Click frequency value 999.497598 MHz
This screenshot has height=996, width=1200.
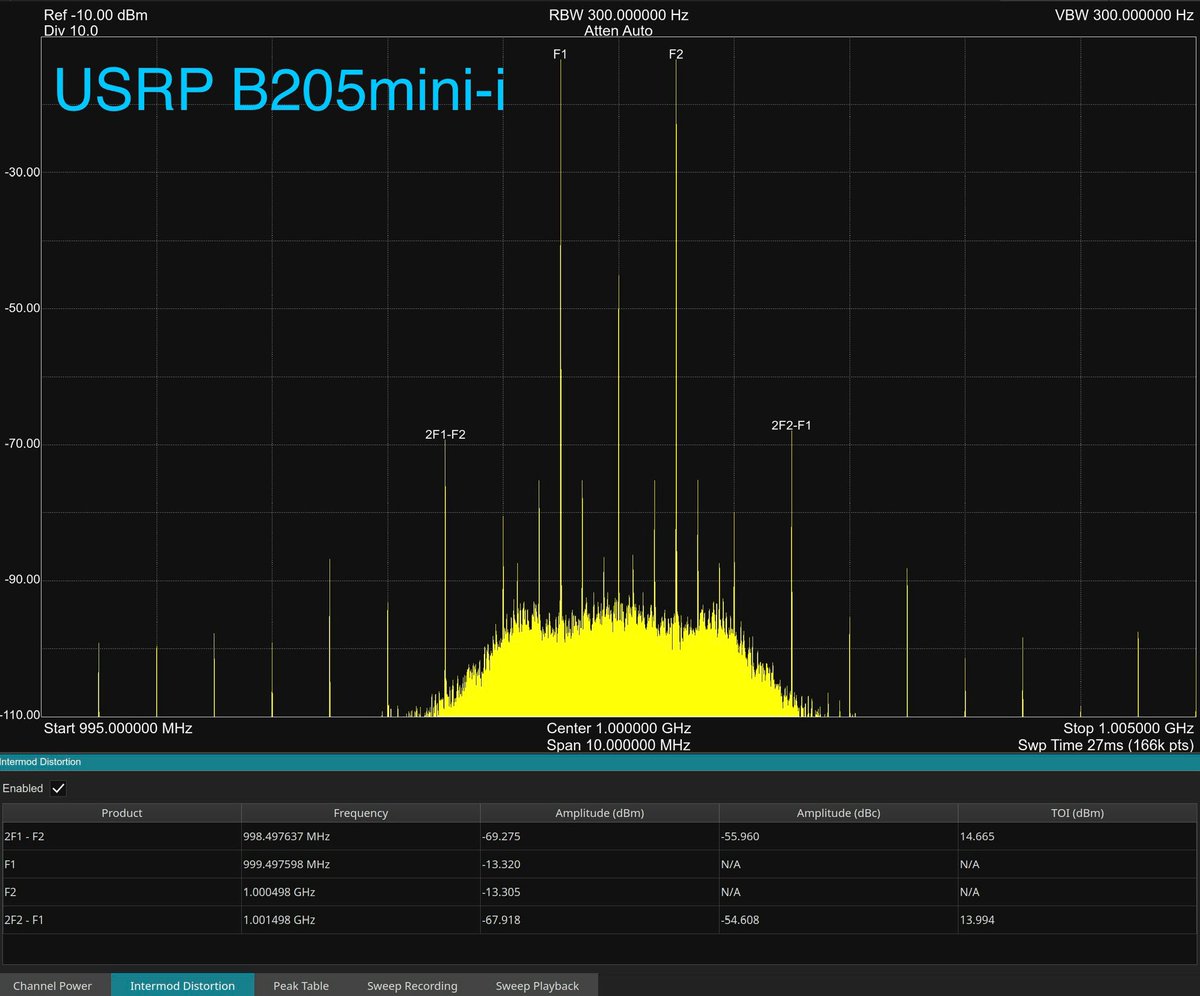pyautogui.click(x=287, y=864)
